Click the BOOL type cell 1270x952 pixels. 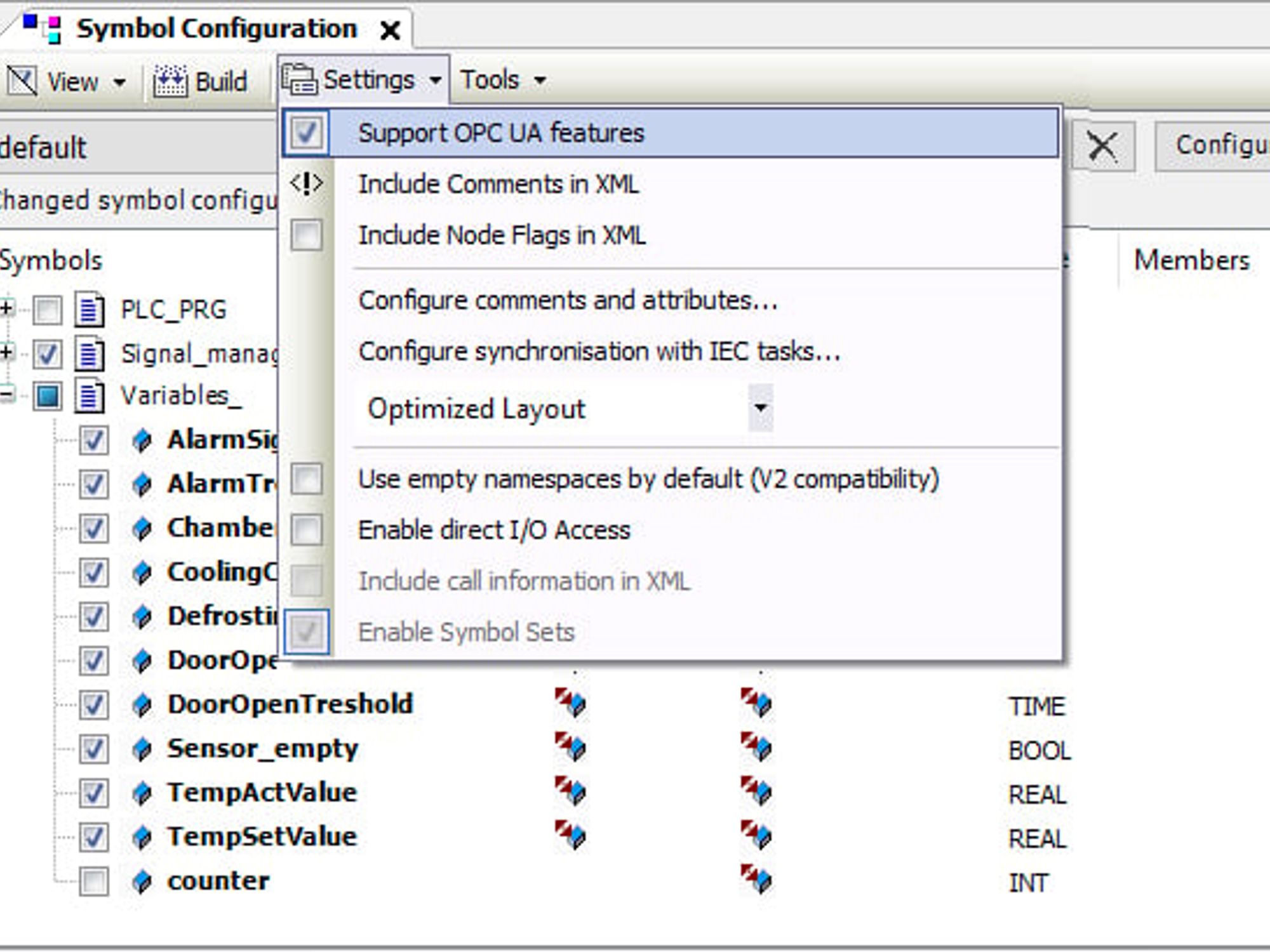1039,751
